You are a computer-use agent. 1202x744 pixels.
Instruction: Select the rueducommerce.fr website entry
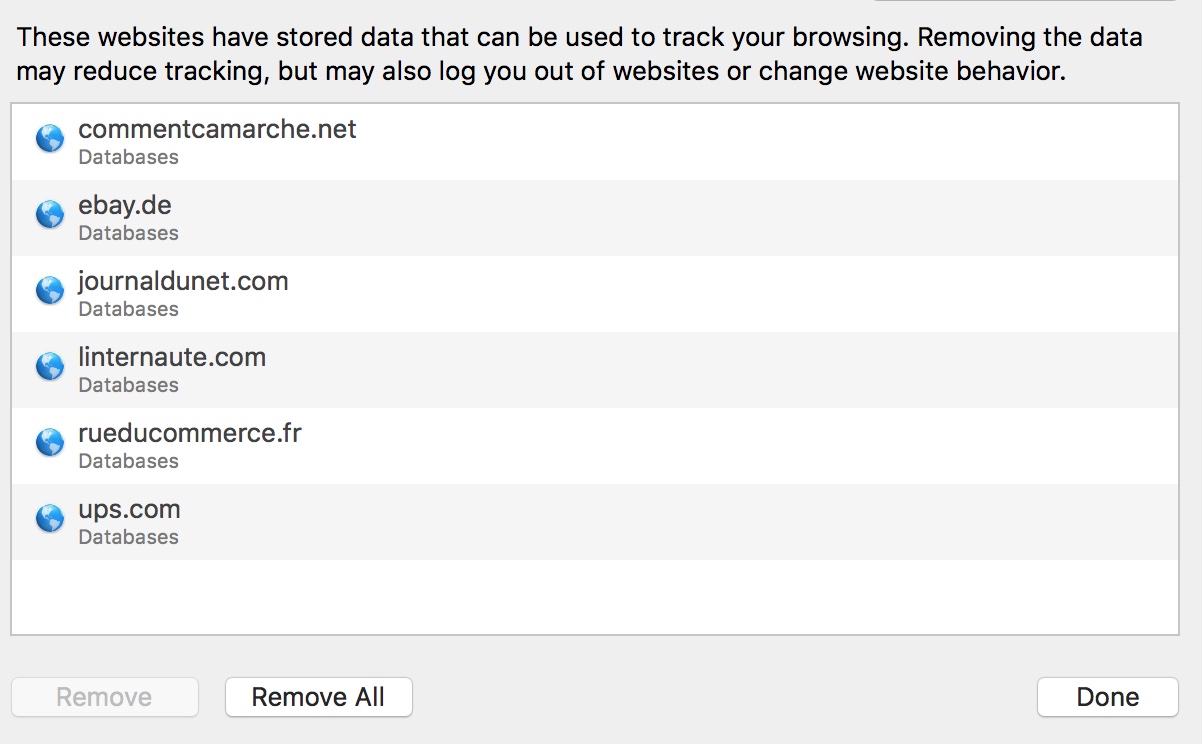pos(595,446)
